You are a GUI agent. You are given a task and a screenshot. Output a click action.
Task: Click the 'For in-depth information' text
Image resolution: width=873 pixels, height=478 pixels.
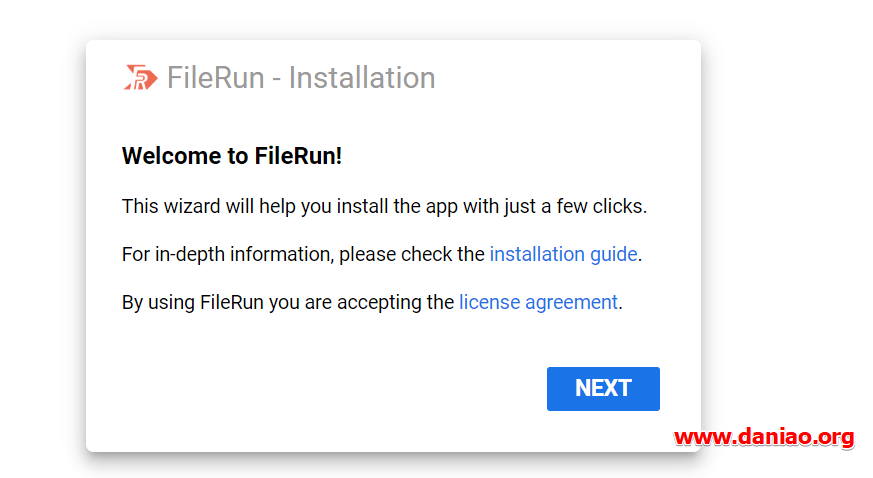click(228, 254)
